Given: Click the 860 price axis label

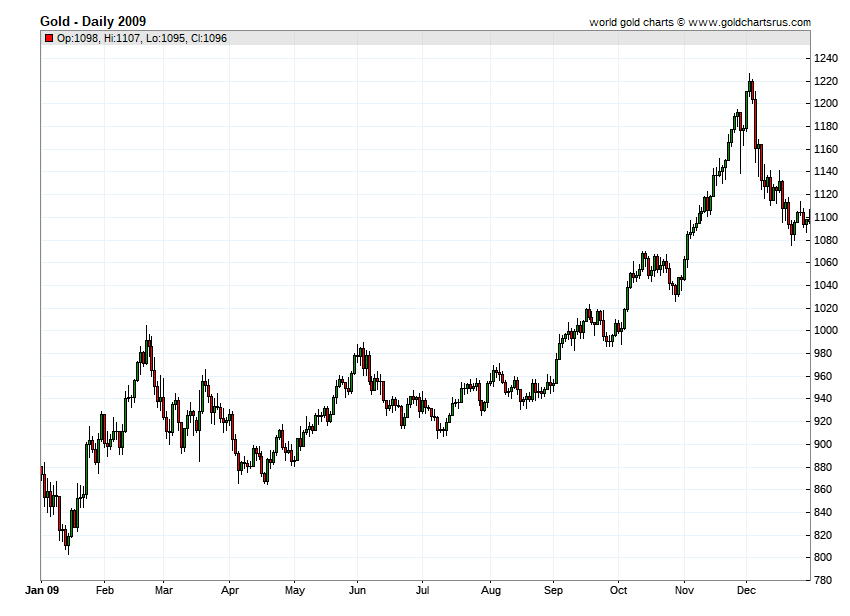Looking at the screenshot, I should point(823,489).
